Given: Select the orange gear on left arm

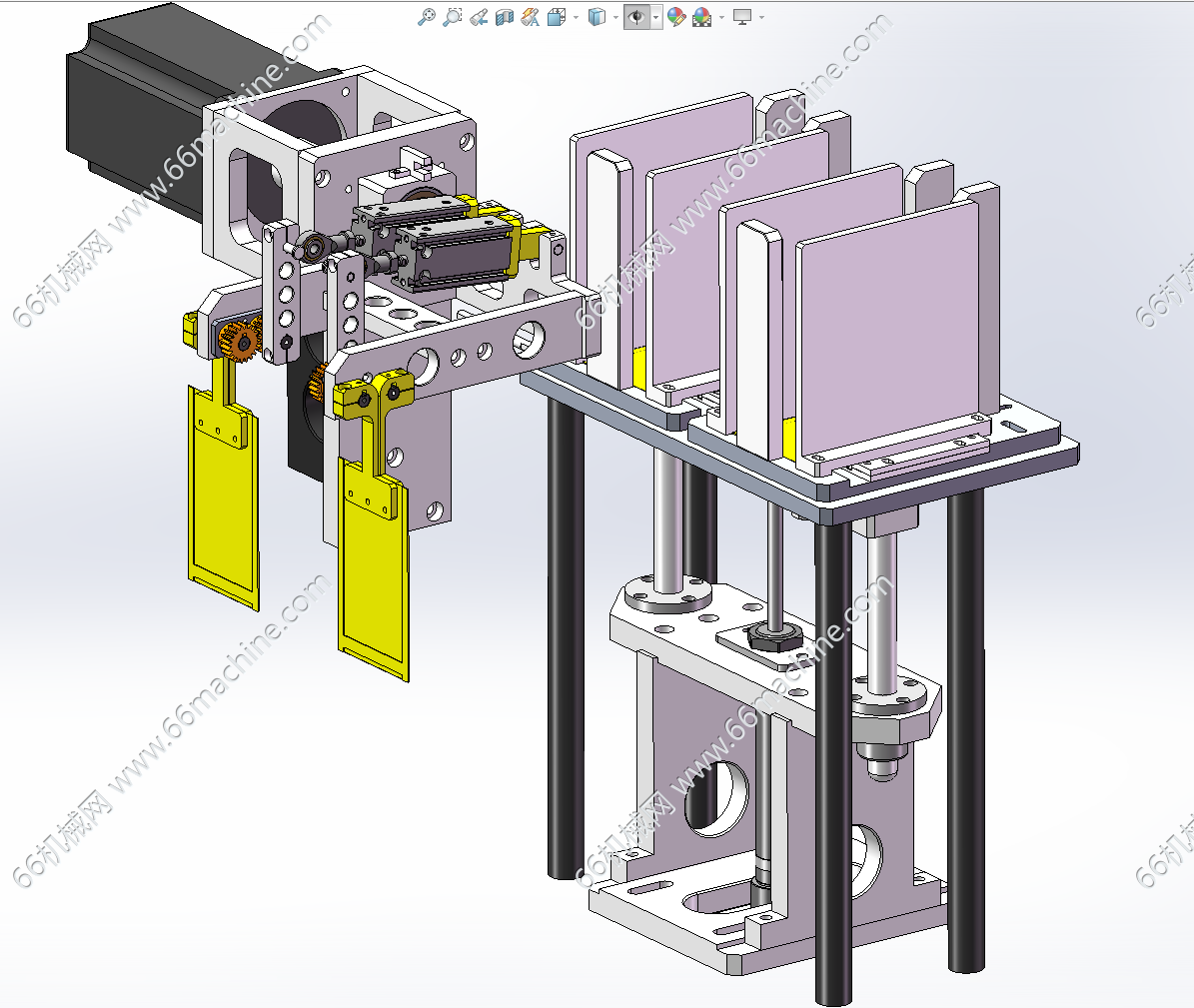Looking at the screenshot, I should pyautogui.click(x=241, y=343).
